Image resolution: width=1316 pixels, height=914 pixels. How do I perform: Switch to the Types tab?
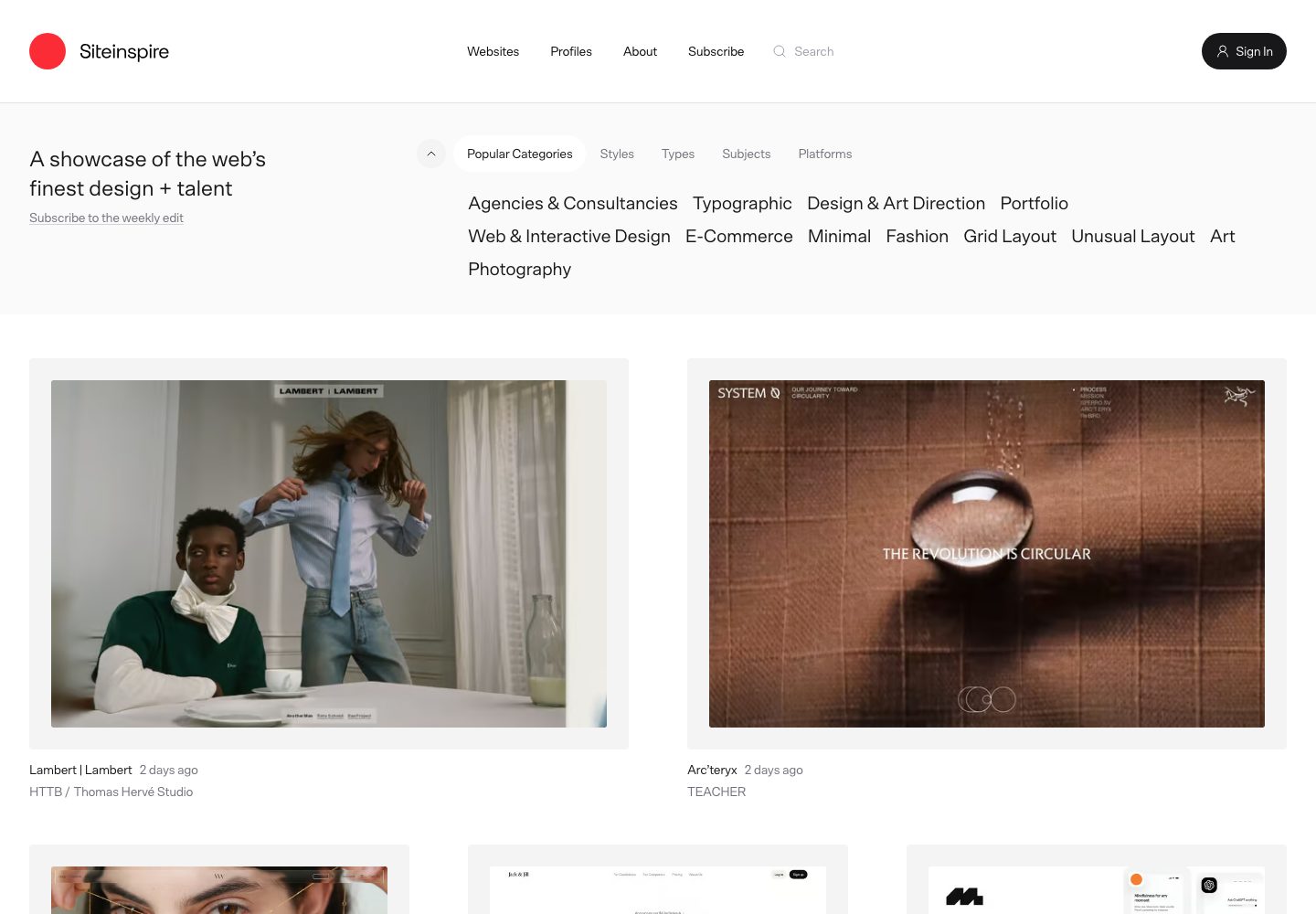[678, 154]
